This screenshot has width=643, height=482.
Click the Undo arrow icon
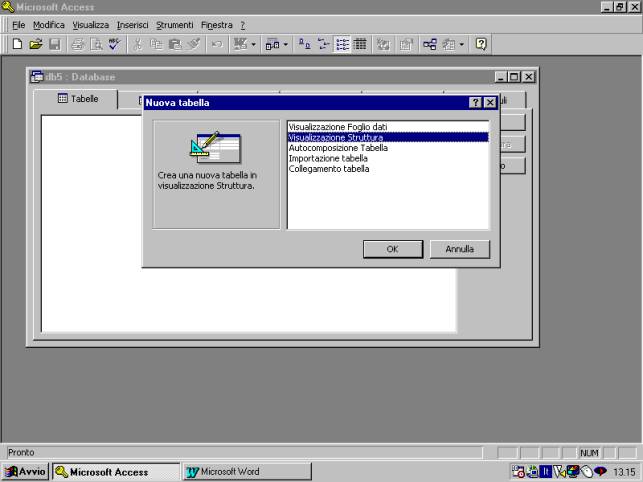(217, 44)
